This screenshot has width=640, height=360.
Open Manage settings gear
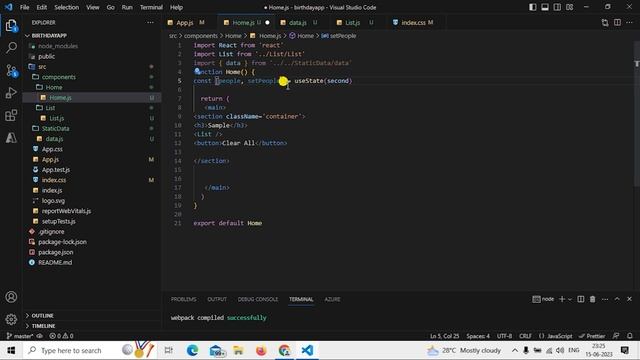[x=11, y=319]
